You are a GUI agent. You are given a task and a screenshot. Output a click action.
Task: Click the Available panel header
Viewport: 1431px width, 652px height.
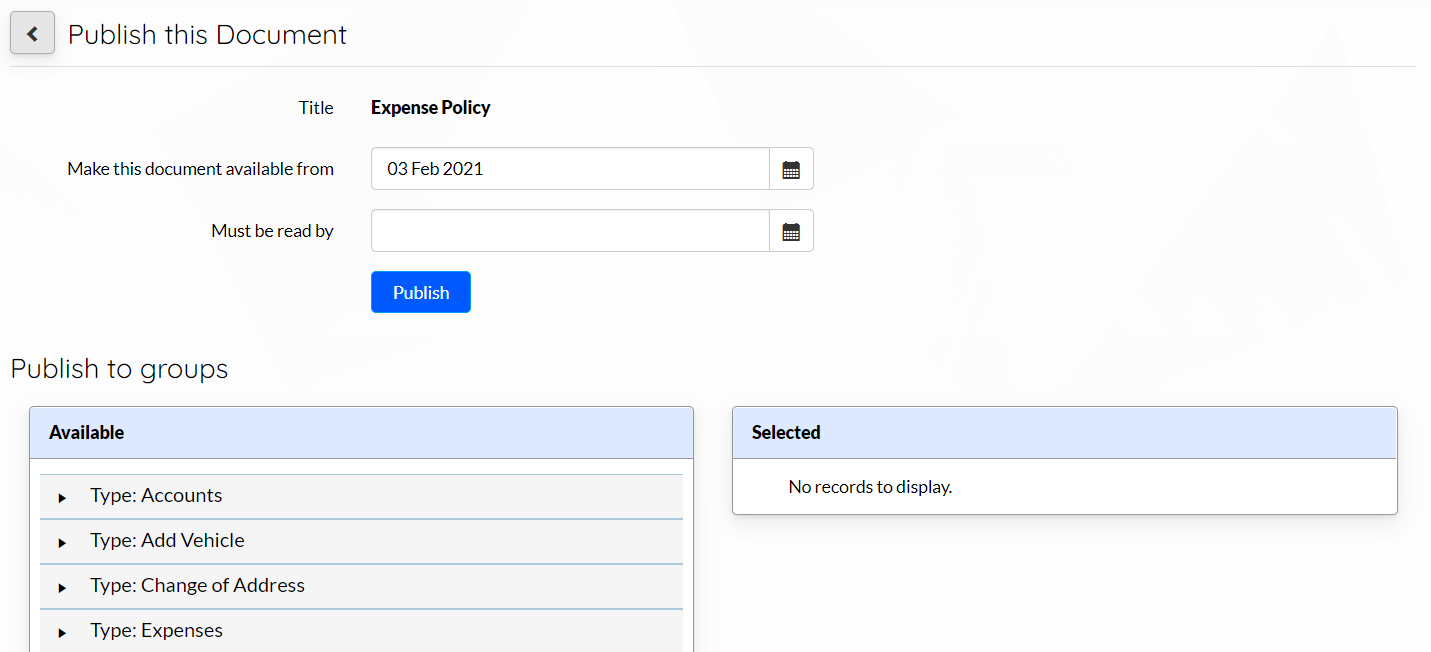click(361, 433)
